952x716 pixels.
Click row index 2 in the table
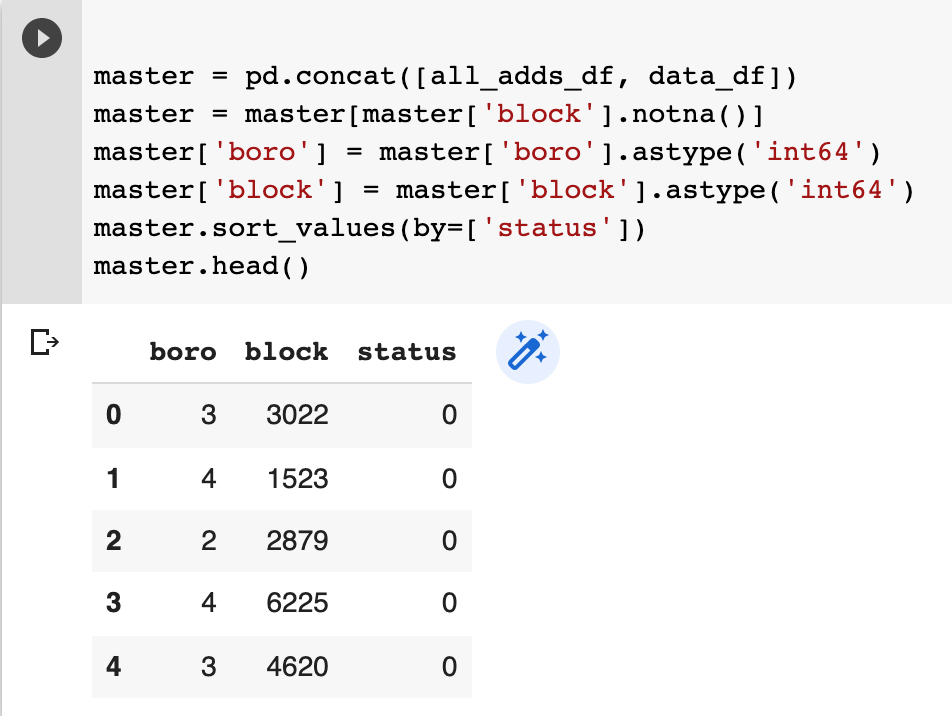tap(114, 540)
